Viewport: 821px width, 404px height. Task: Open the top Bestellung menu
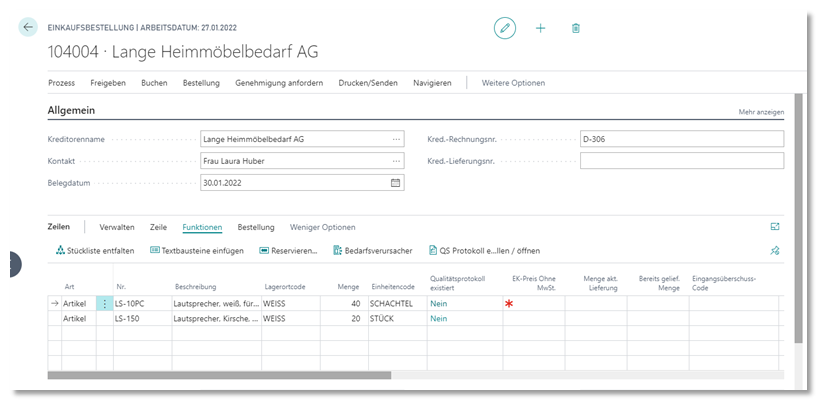tap(201, 83)
